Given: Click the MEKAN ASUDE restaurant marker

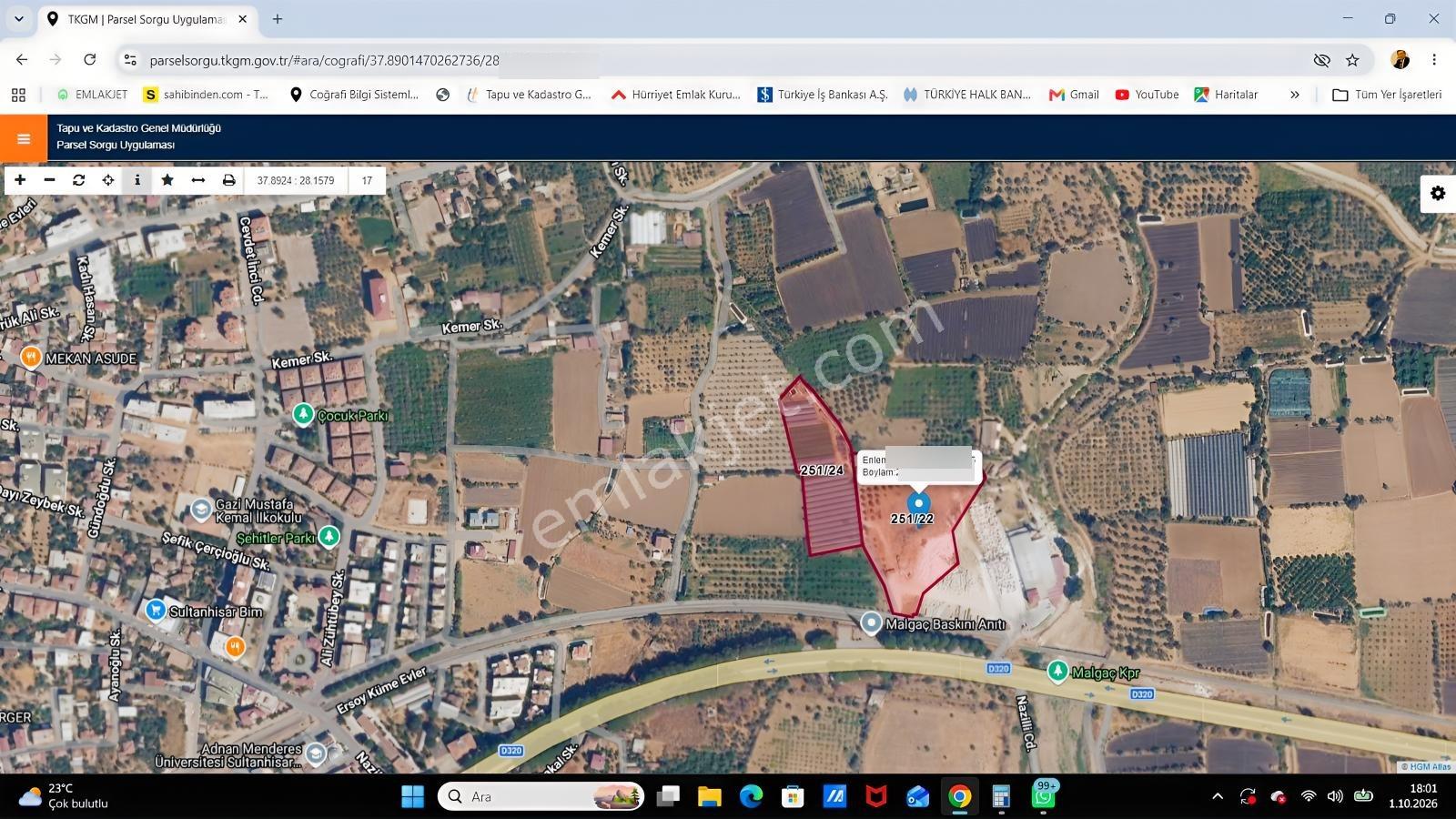Looking at the screenshot, I should pos(31,357).
